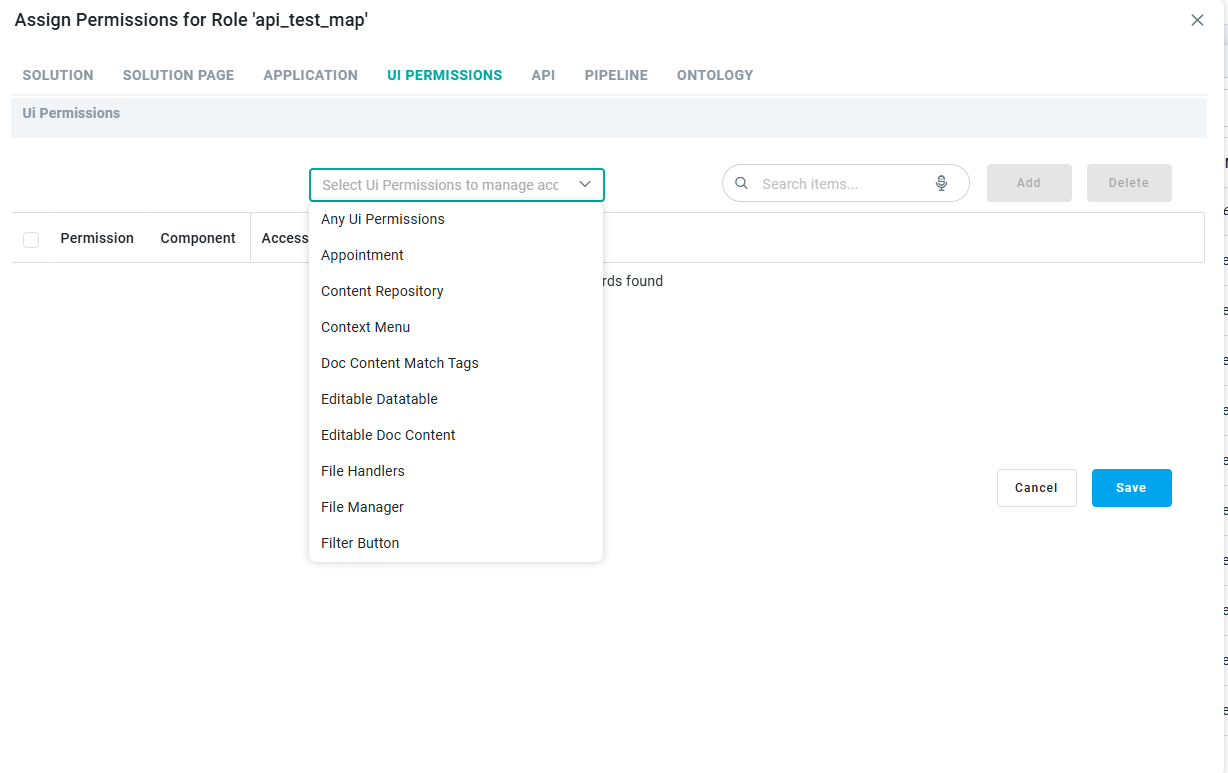
Task: Switch to the API tab
Action: (x=543, y=75)
